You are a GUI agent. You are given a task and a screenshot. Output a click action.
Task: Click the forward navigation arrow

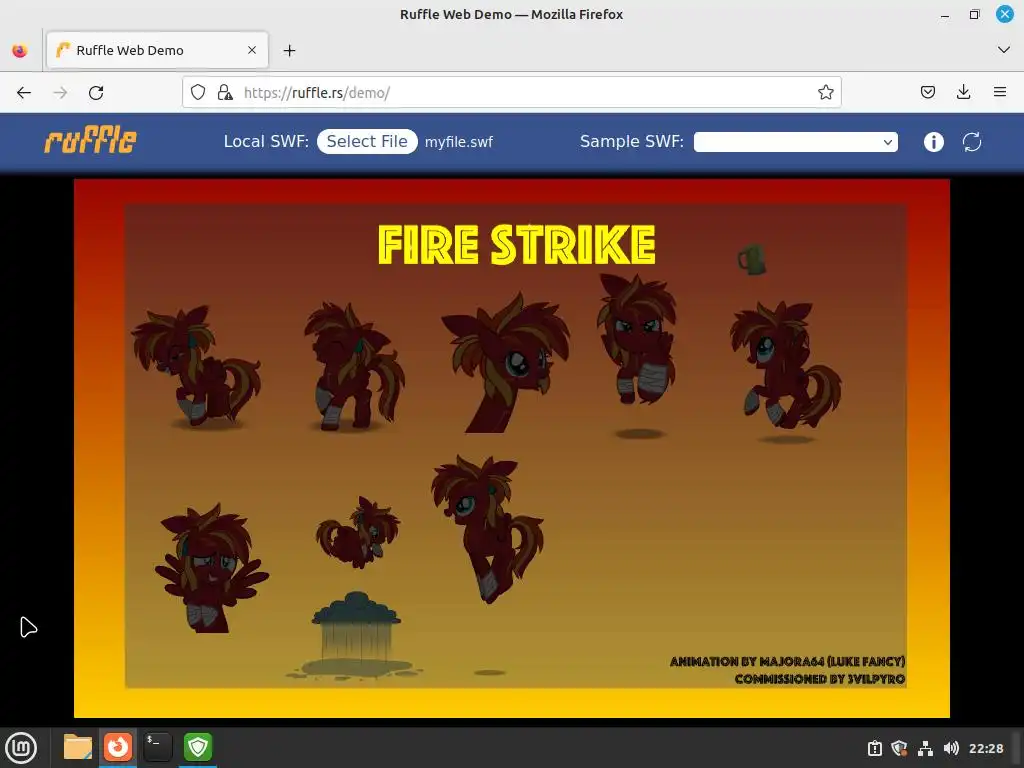tap(60, 93)
